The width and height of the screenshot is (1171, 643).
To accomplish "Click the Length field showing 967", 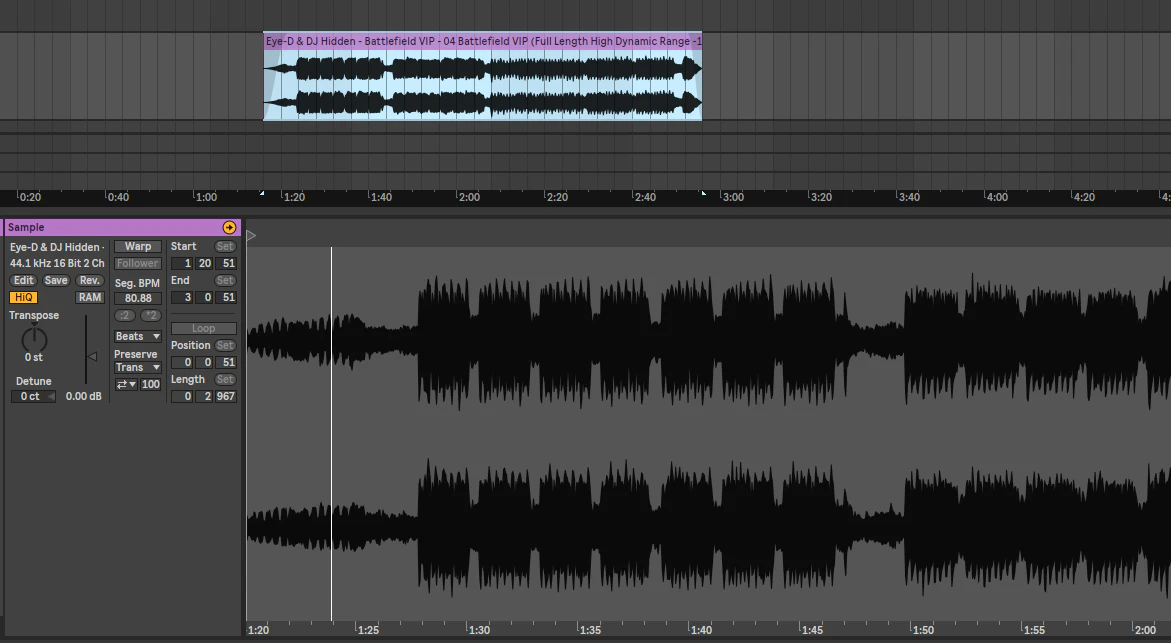I will coord(226,397).
